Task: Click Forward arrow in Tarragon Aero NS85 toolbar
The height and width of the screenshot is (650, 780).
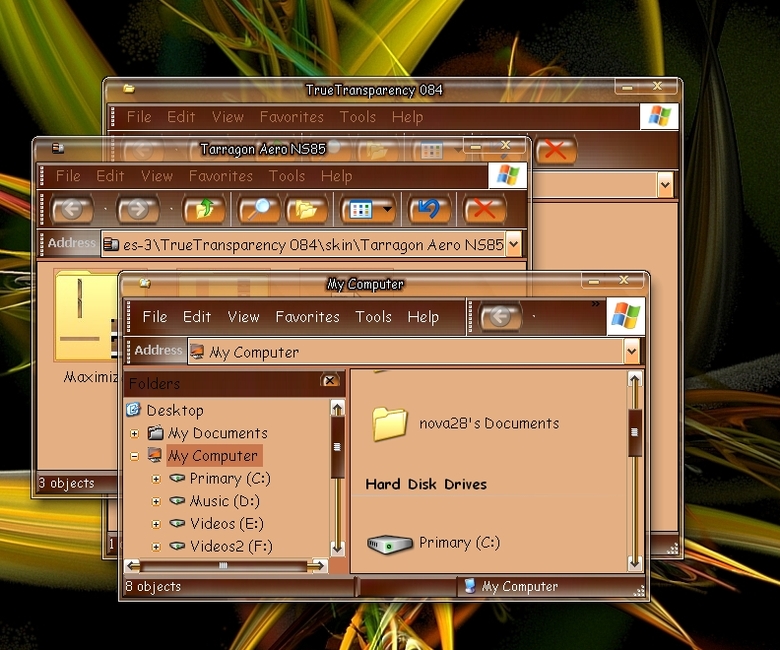Action: (138, 209)
